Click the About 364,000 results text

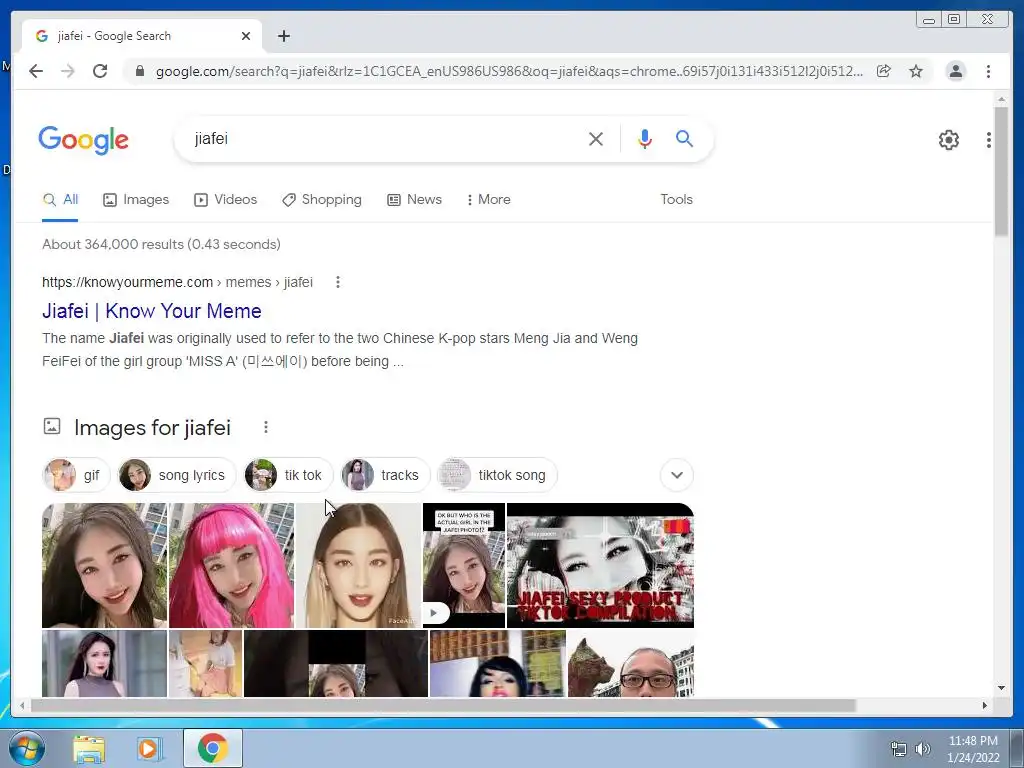click(x=161, y=244)
